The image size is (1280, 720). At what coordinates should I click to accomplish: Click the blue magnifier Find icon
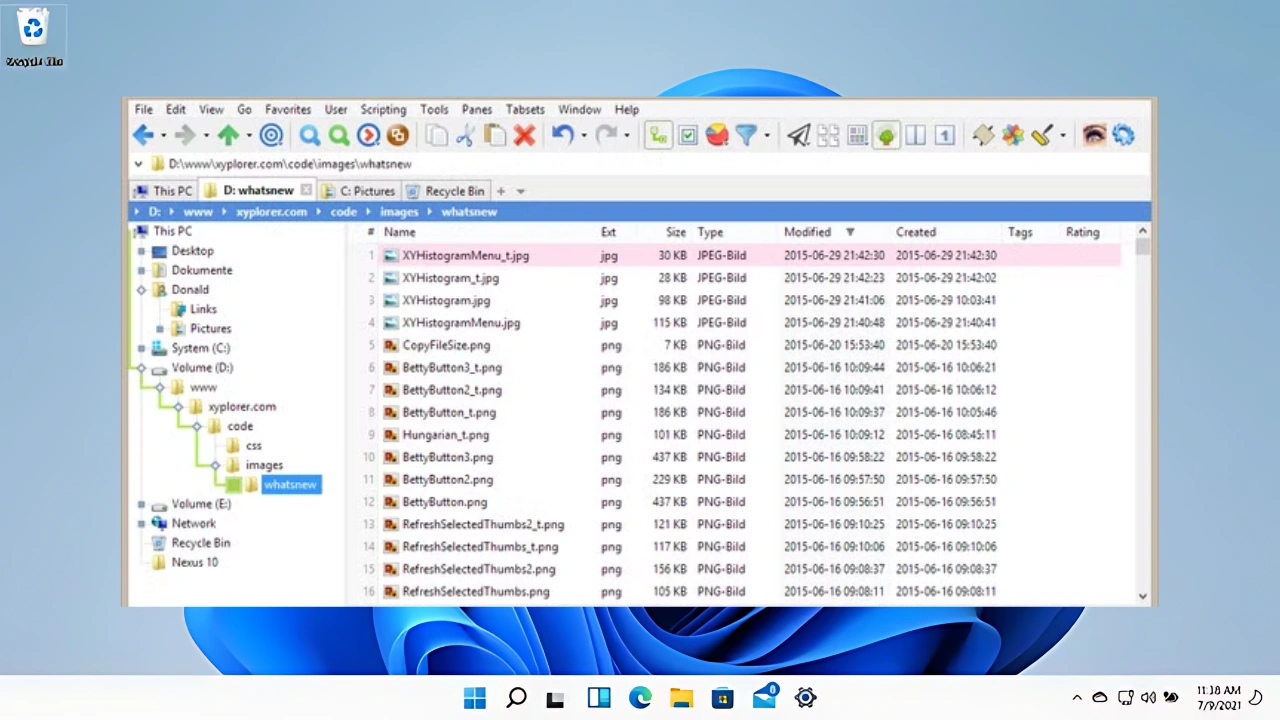(310, 135)
